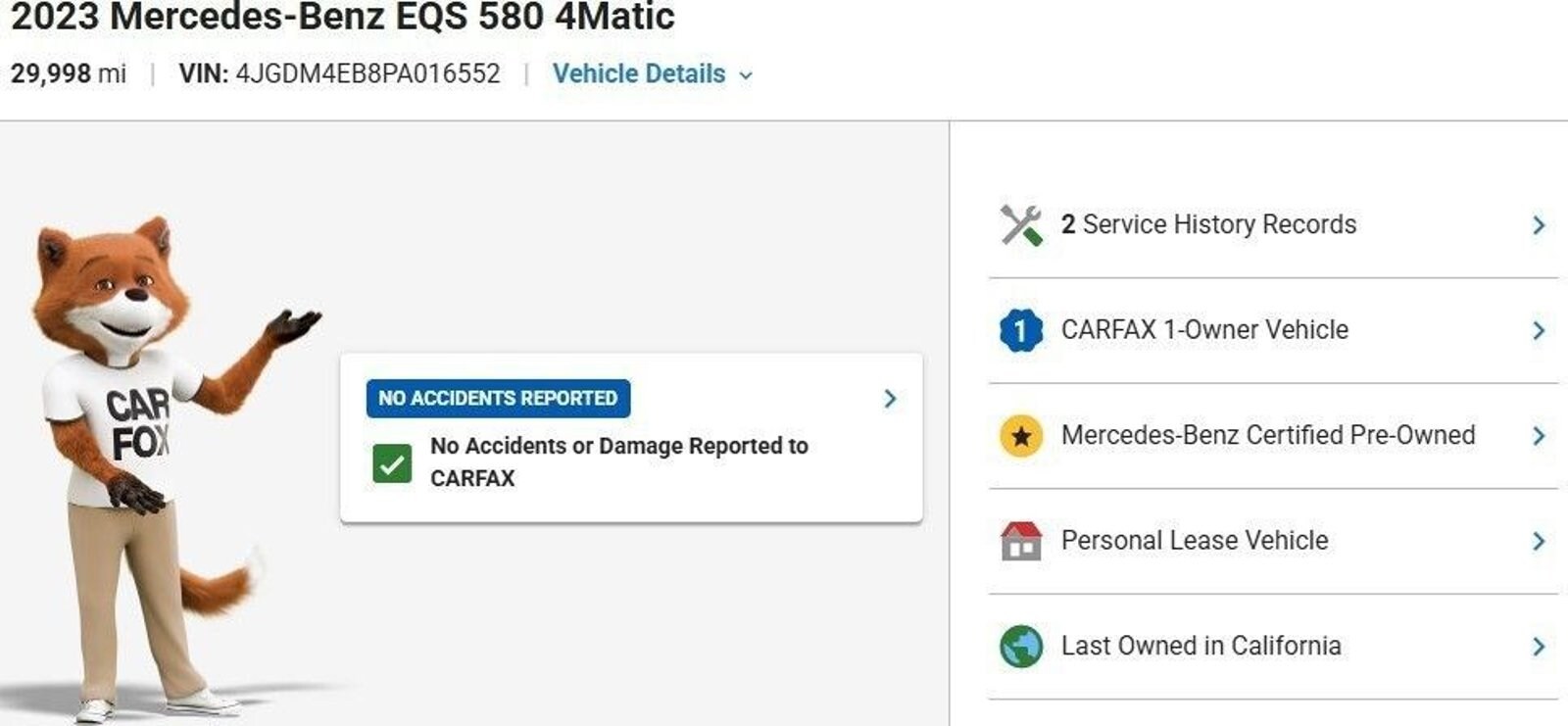Image resolution: width=1568 pixels, height=726 pixels.
Task: Click the Last Owned in California chevron
Action: 1539,647
